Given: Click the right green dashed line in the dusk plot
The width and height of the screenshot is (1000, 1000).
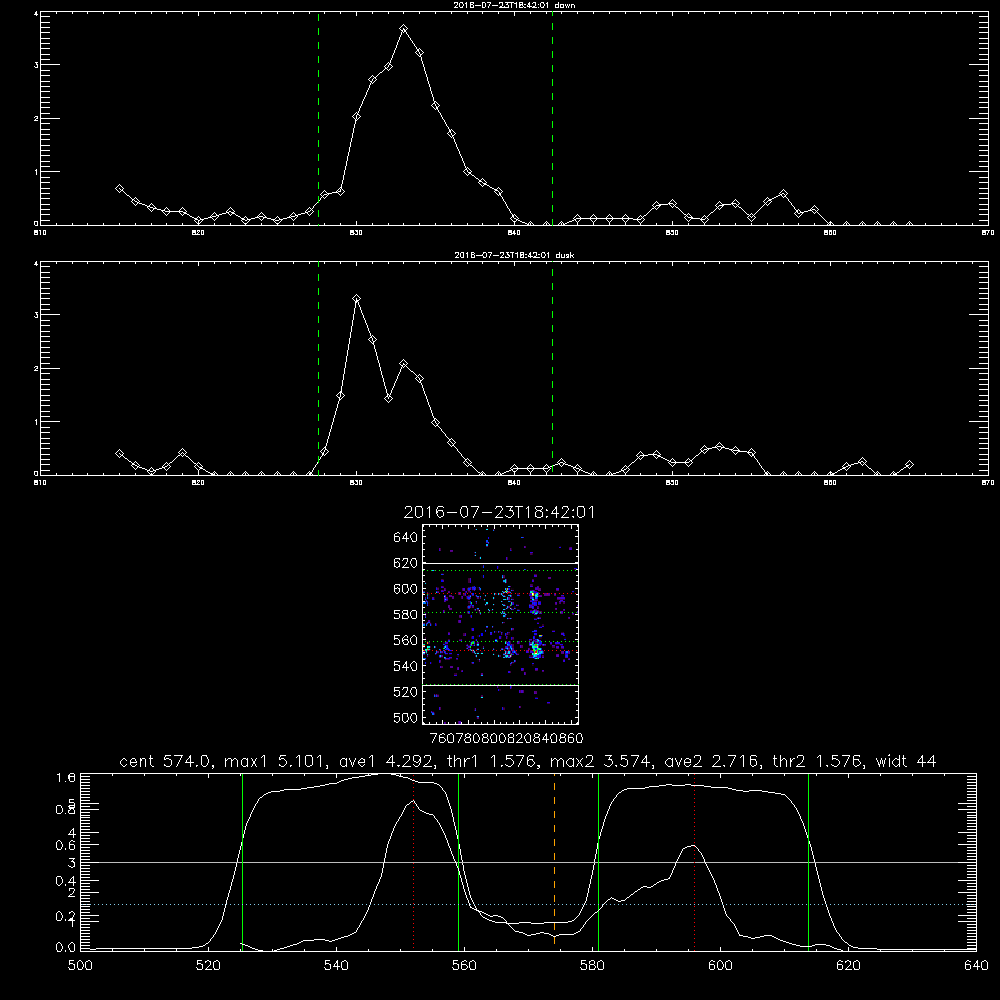Looking at the screenshot, I should coord(552,368).
